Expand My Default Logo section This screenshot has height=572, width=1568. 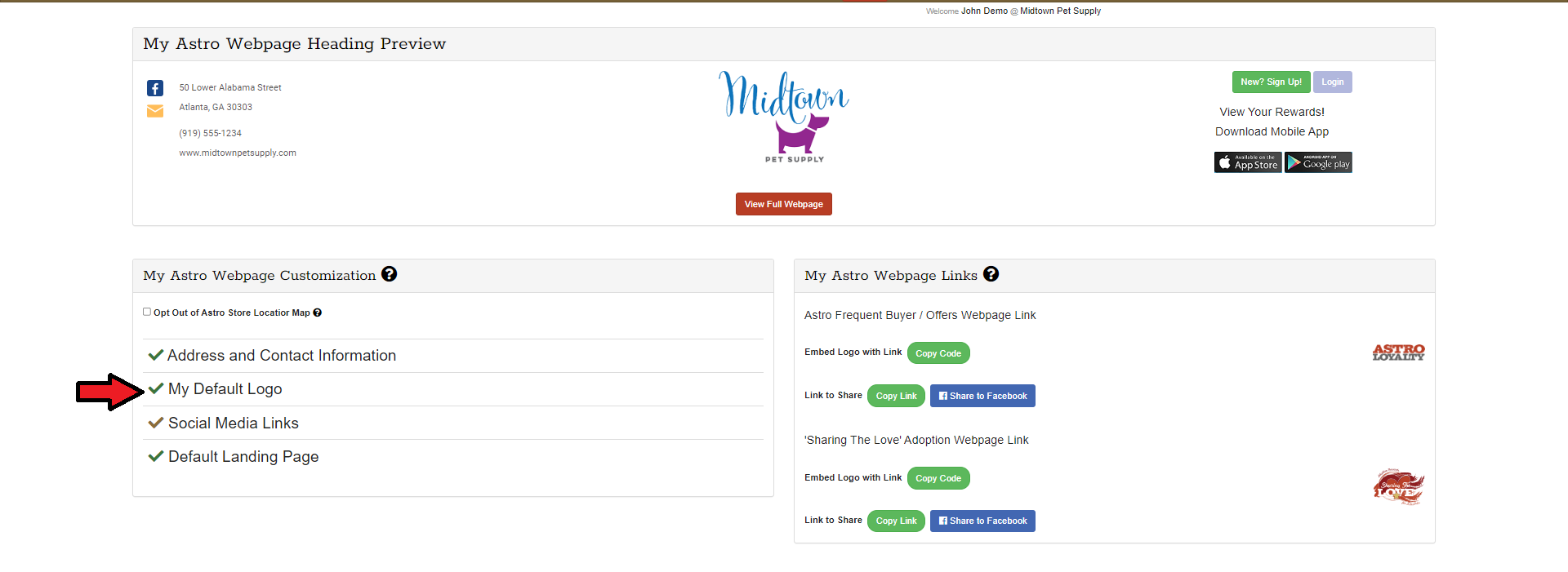tap(225, 389)
